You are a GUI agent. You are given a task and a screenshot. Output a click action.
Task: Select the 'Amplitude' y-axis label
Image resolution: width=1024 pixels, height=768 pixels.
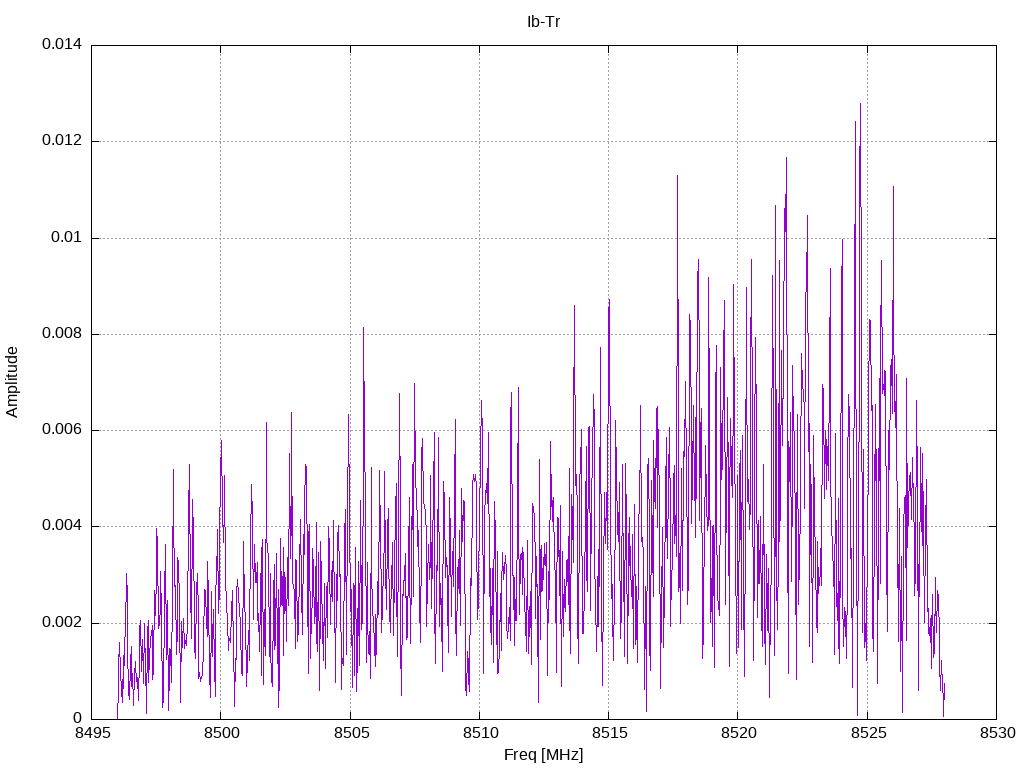click(12, 382)
